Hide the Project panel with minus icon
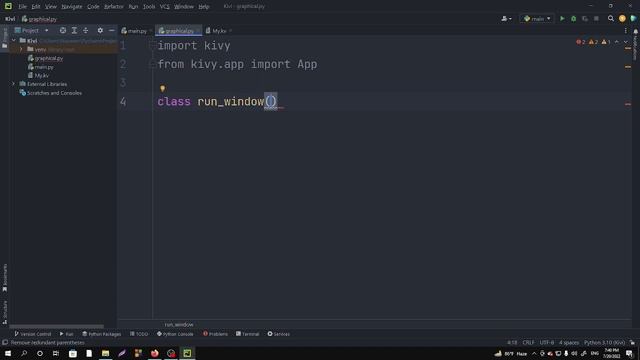Image resolution: width=640 pixels, height=360 pixels. tap(111, 31)
